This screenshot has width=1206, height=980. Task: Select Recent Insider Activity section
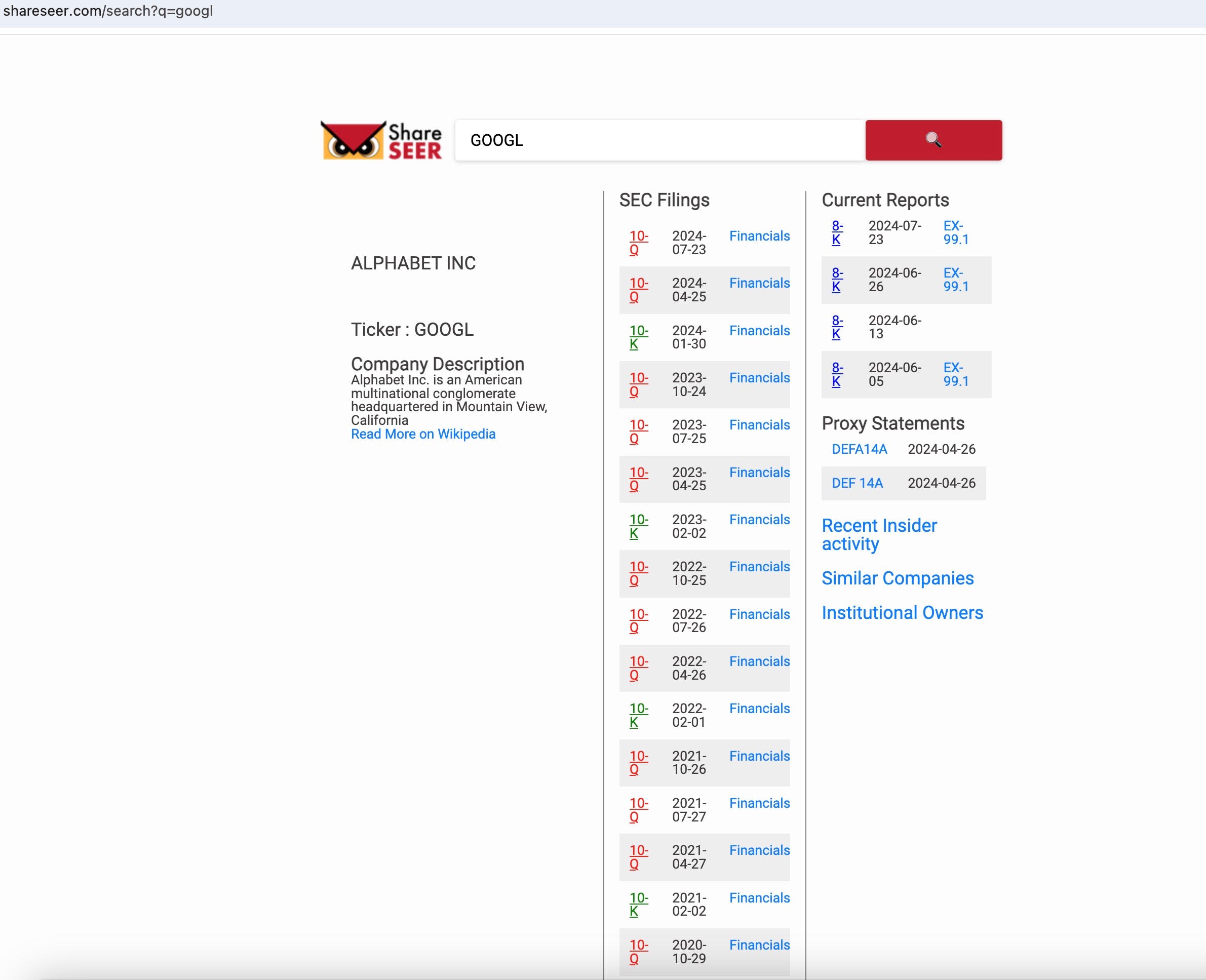click(x=879, y=534)
